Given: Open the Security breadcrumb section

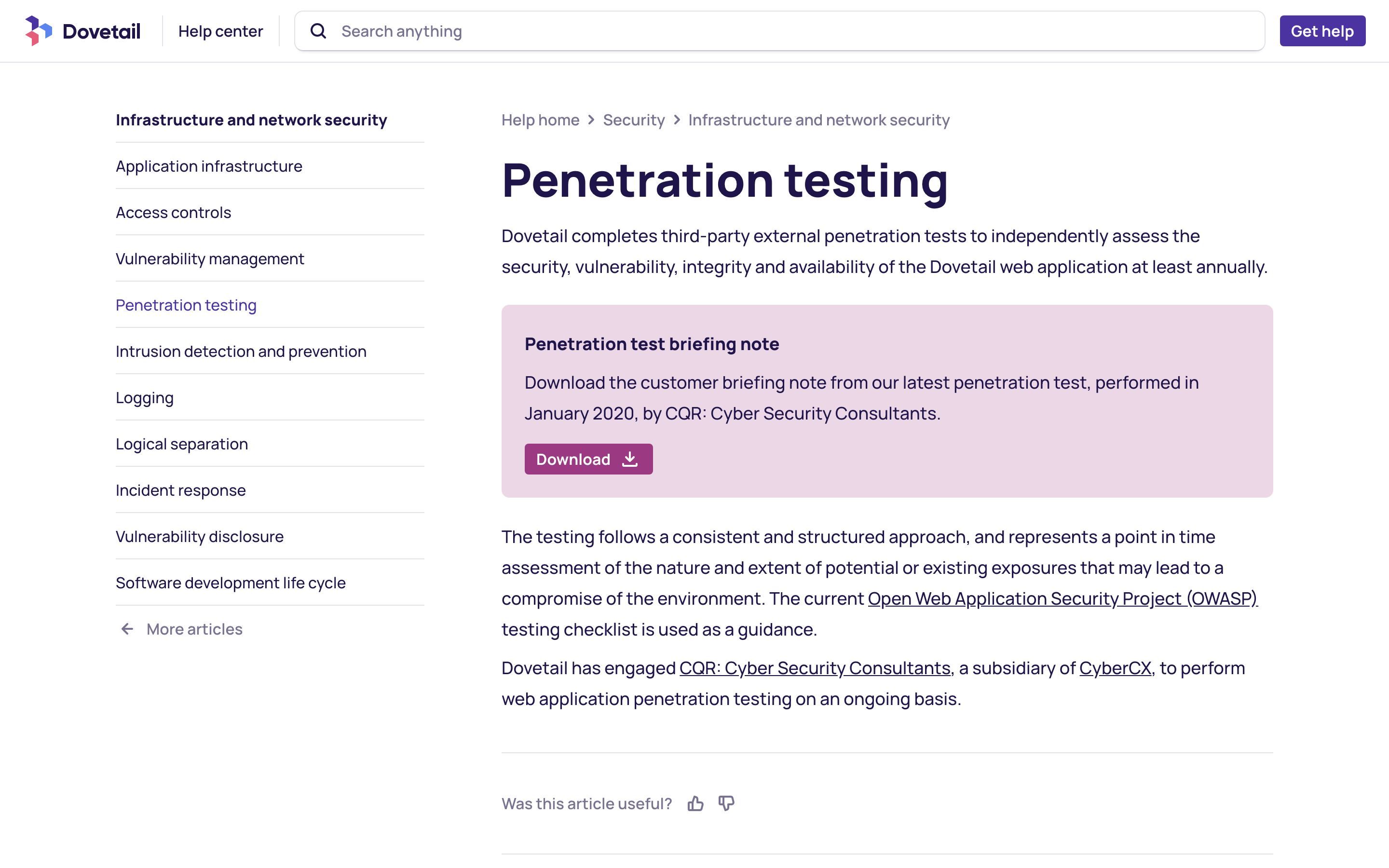Looking at the screenshot, I should (634, 120).
